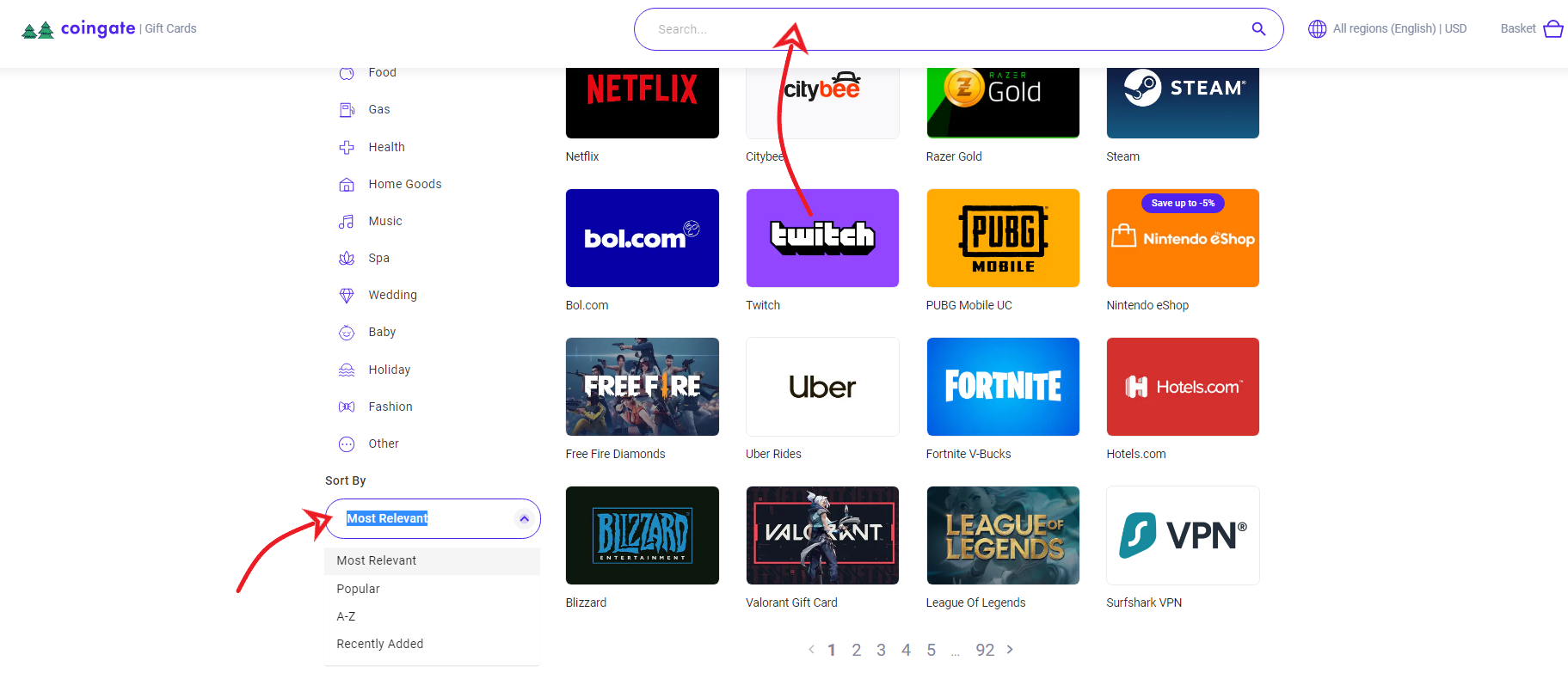Open the Food category
The image size is (1568, 679).
point(382,72)
